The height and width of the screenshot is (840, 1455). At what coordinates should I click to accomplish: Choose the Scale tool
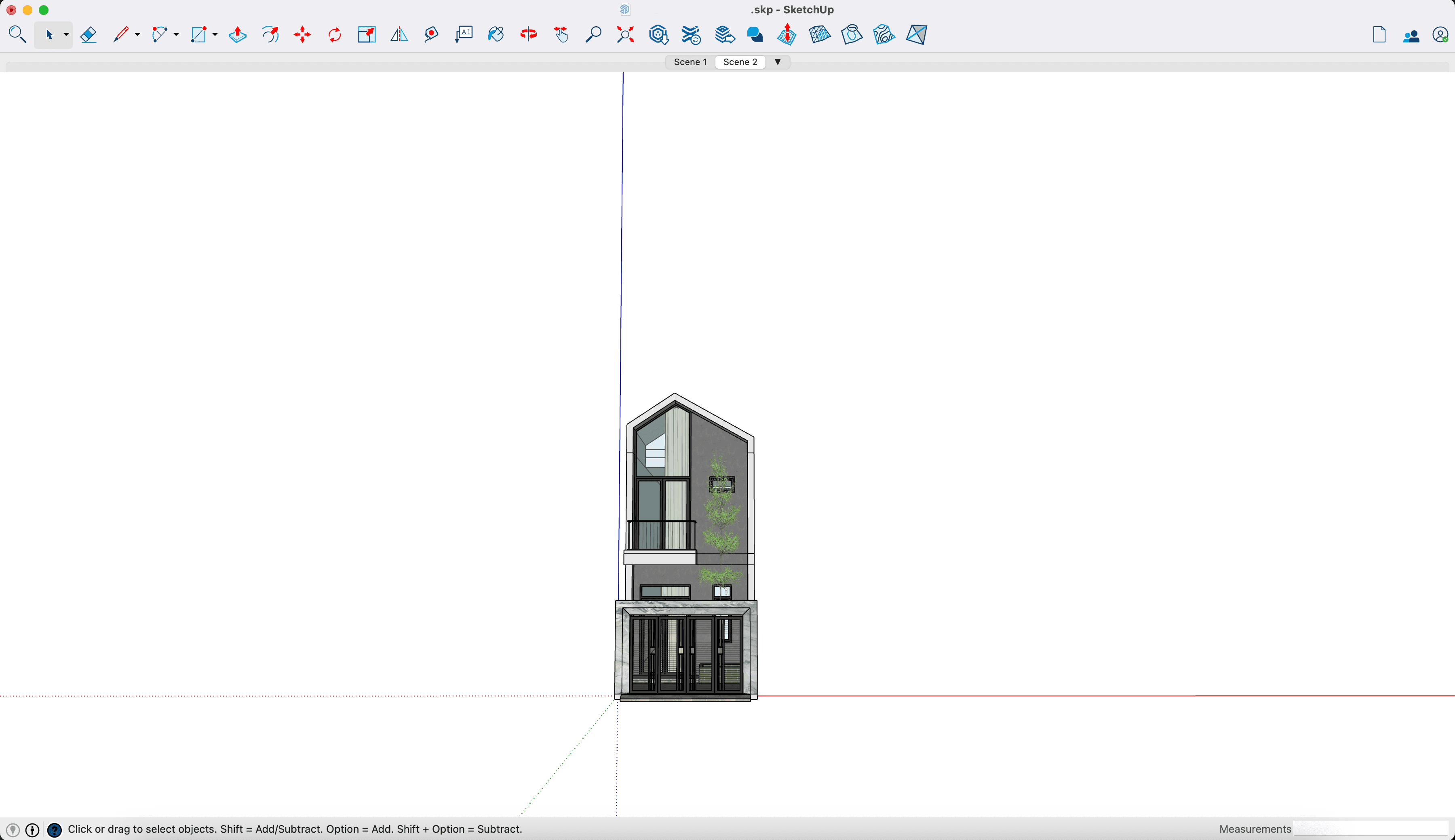(366, 35)
